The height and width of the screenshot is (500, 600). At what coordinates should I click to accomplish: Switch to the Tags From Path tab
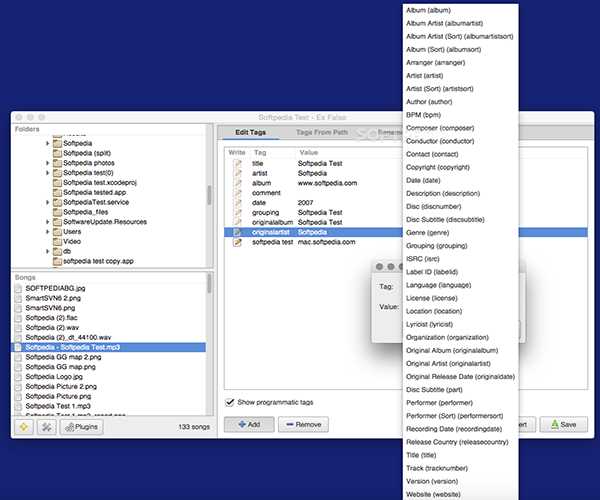click(321, 132)
